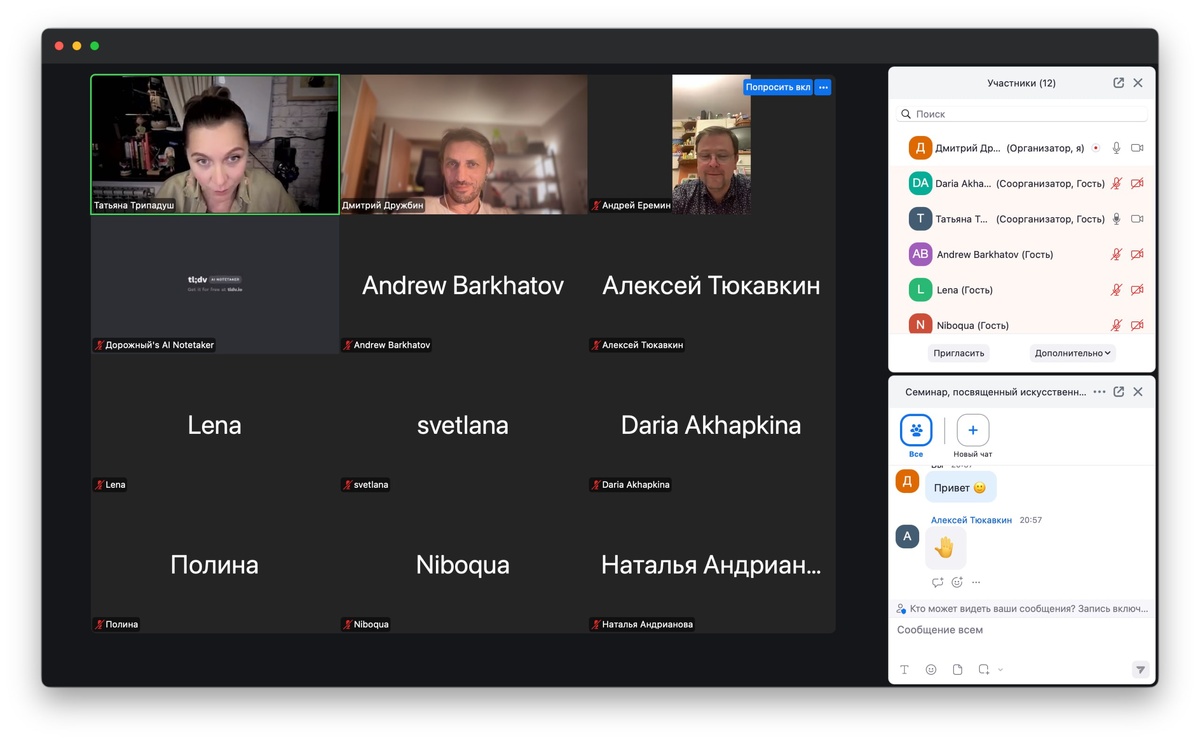Screen dimensions: 1200x742
Task: Pop out the chat panel window
Action: [1118, 392]
